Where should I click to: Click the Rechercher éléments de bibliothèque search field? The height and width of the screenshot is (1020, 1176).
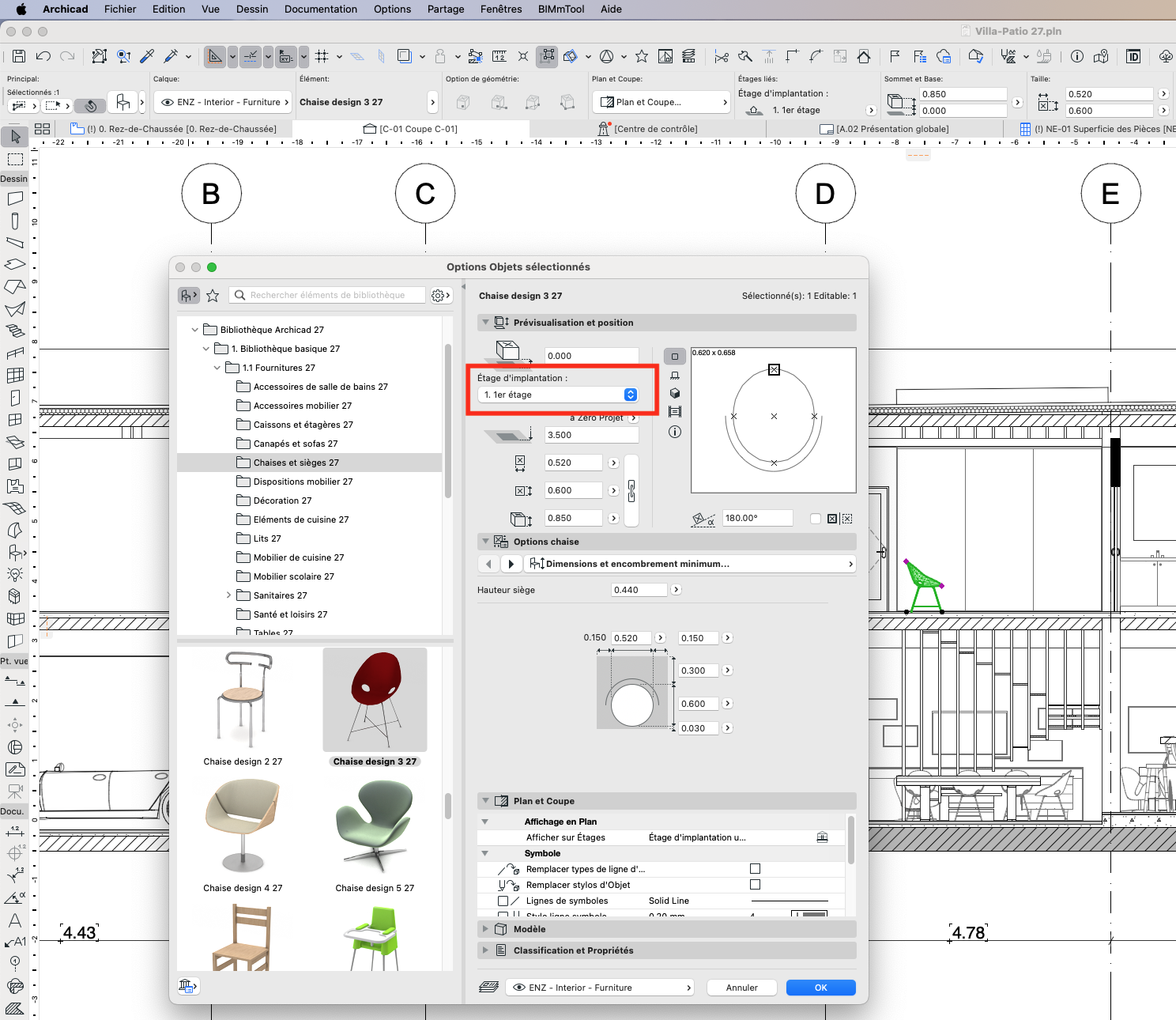(327, 295)
